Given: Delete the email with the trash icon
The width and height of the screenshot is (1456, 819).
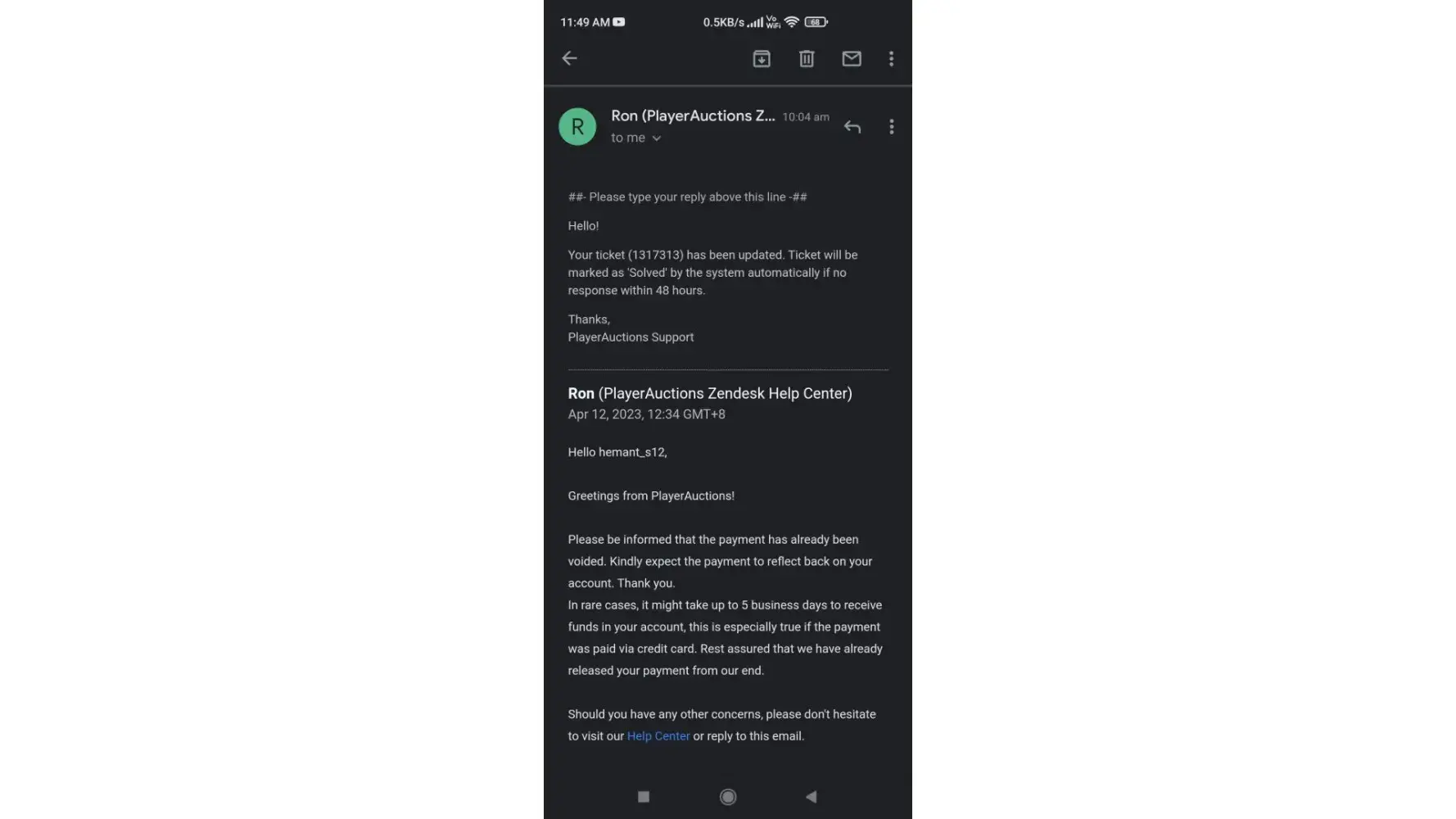Looking at the screenshot, I should [807, 58].
